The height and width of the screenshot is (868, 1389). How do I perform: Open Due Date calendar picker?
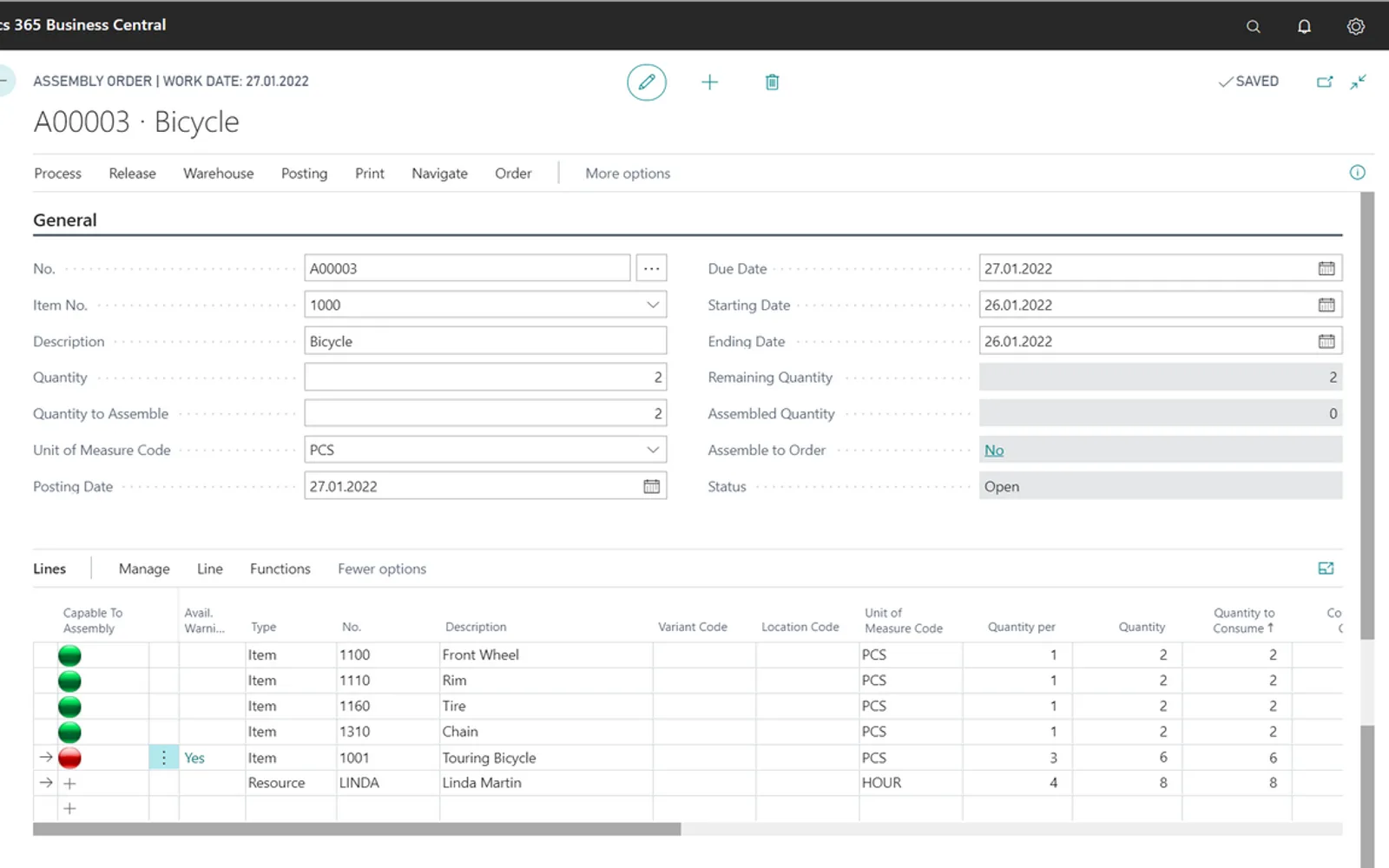point(1326,268)
